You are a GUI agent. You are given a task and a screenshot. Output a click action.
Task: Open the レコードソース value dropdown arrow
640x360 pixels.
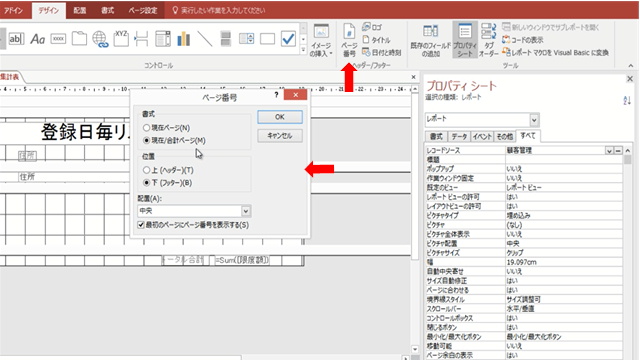point(609,151)
